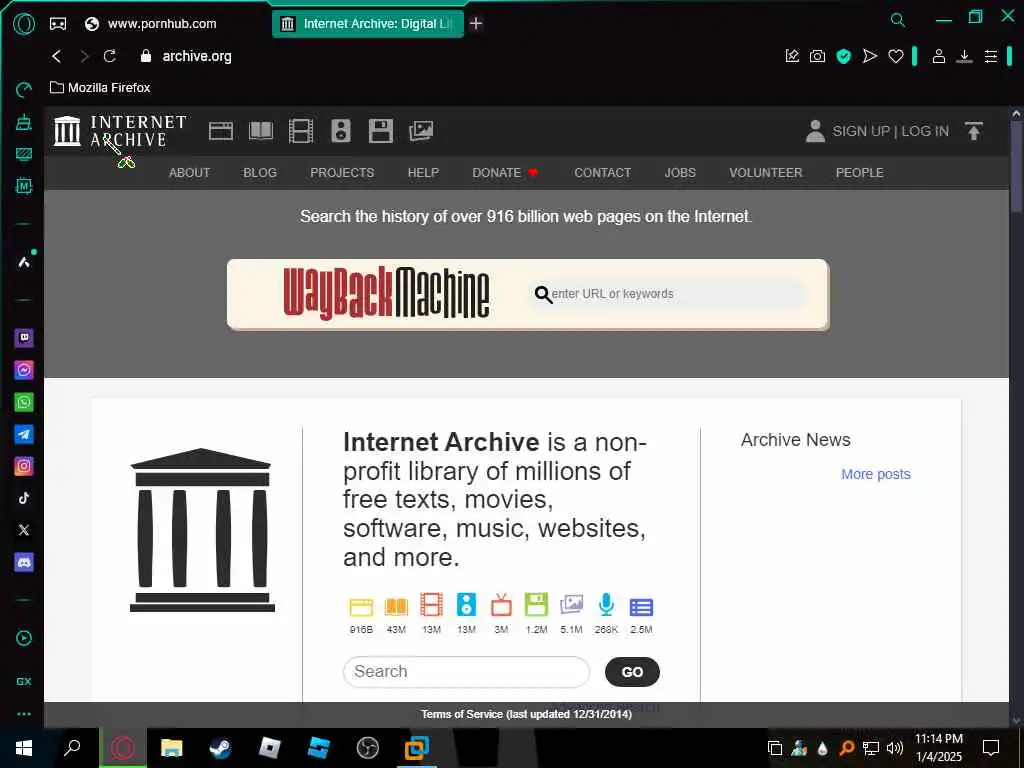Image resolution: width=1024 pixels, height=768 pixels.
Task: Open Instagram in the Opera GX sidebar
Action: click(24, 466)
